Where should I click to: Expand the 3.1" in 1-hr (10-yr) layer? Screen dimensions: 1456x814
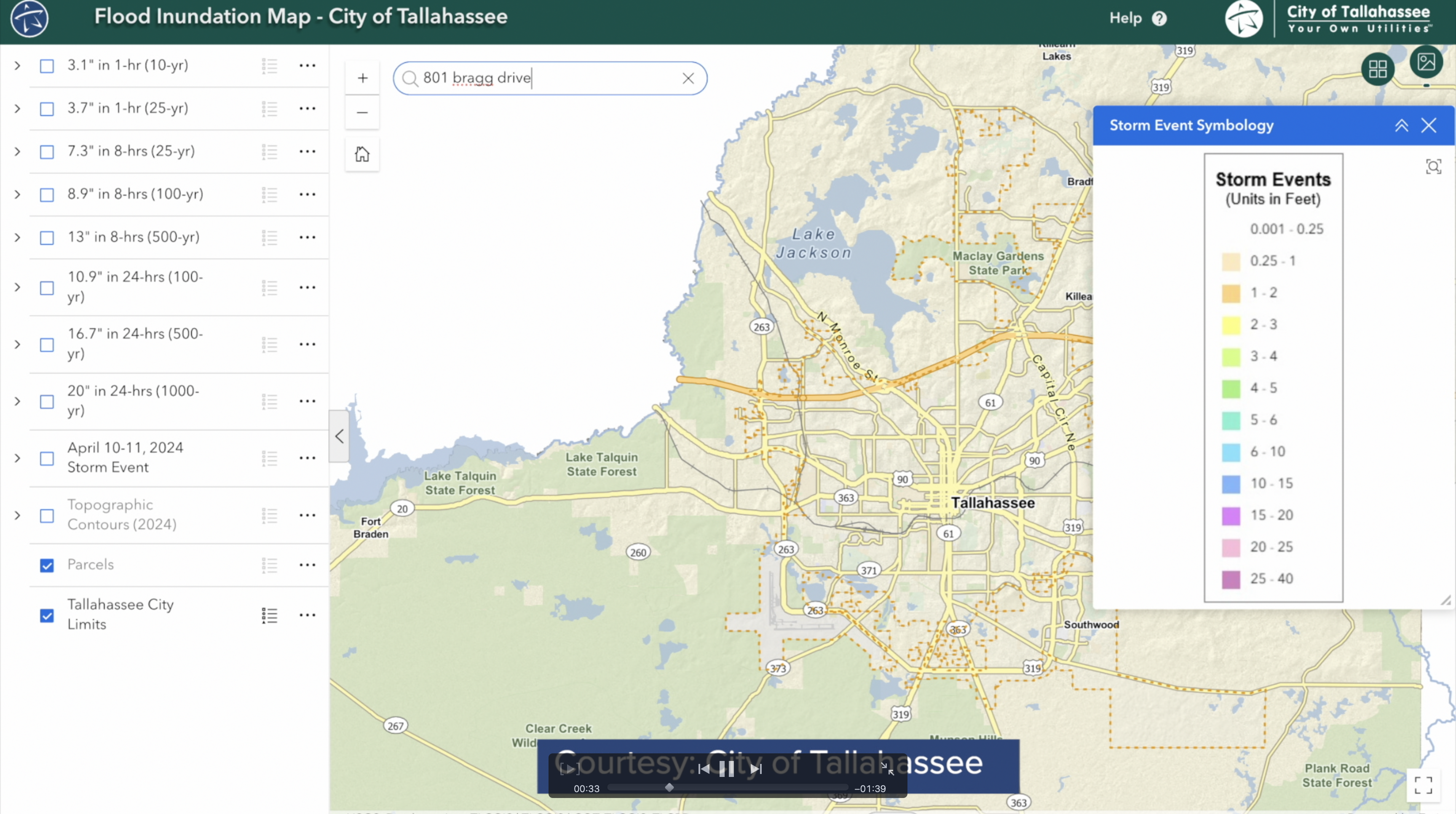[x=18, y=66]
